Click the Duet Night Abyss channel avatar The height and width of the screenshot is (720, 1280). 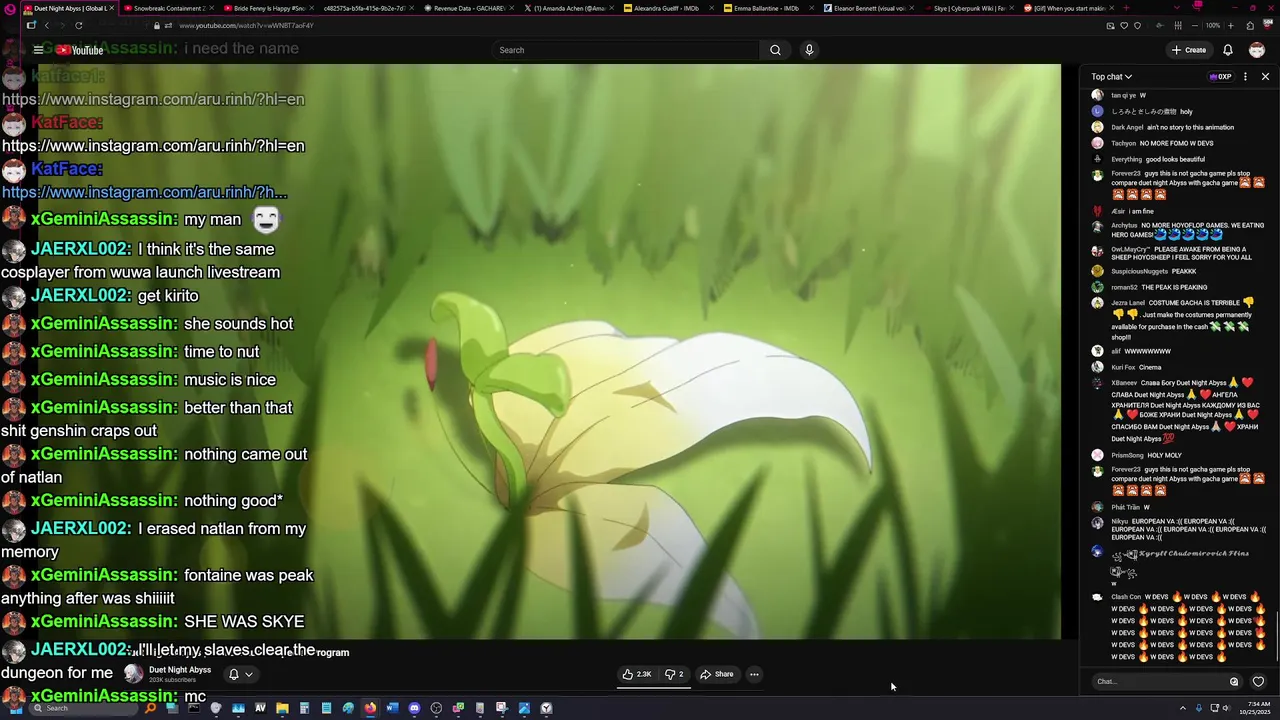pos(133,674)
